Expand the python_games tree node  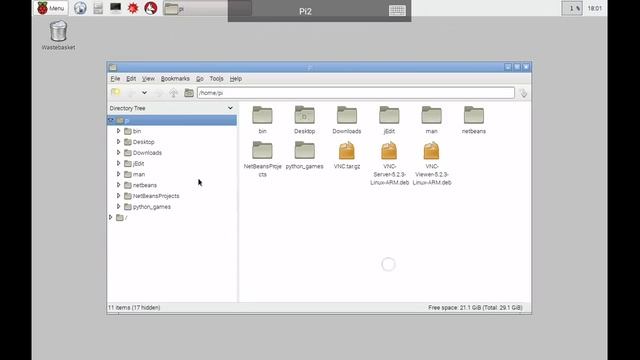tap(118, 207)
